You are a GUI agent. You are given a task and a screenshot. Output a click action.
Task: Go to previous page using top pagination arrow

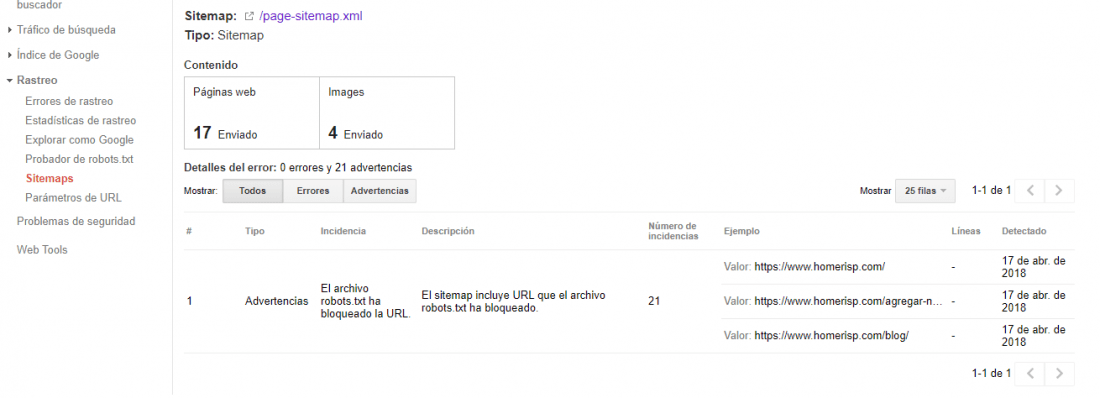pos(1030,190)
